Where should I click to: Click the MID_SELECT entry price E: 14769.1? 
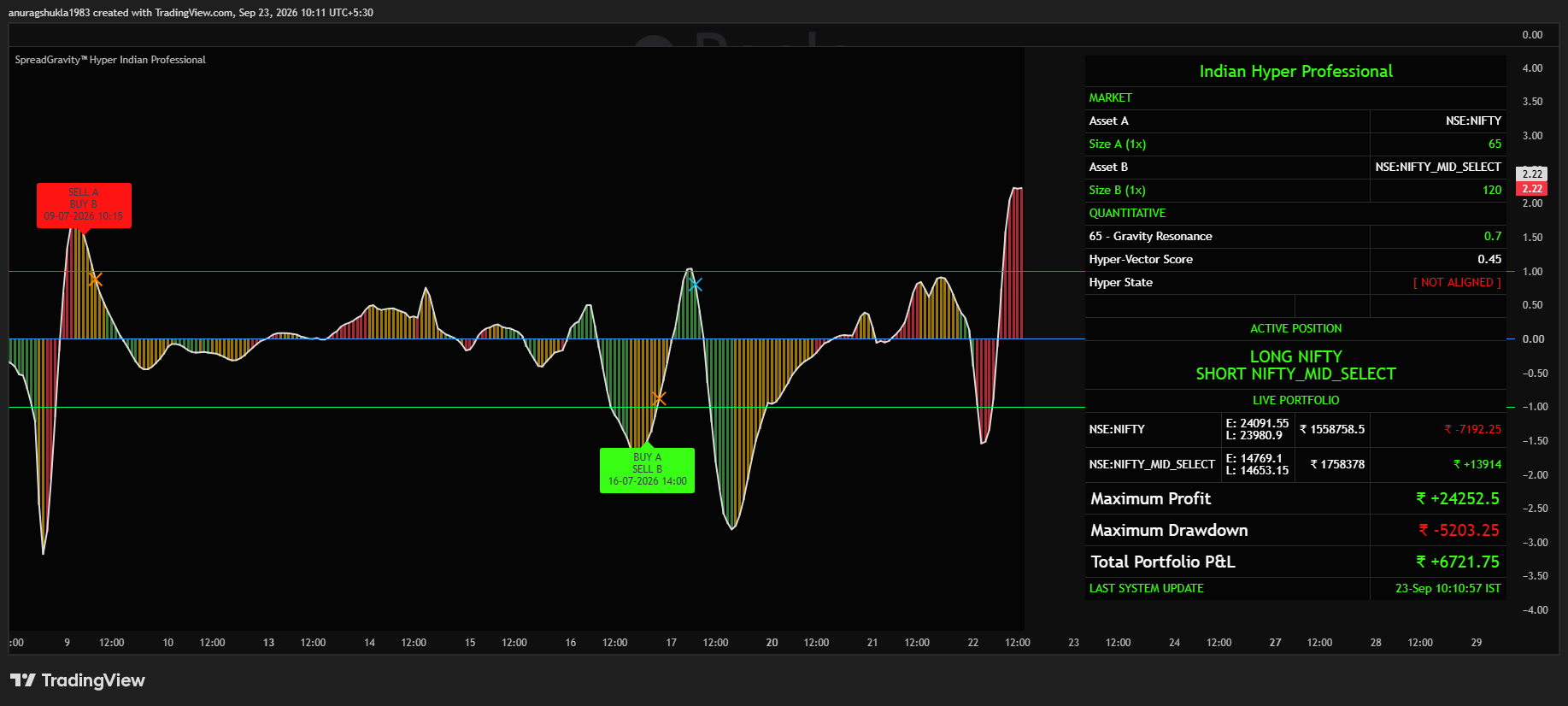(1254, 459)
